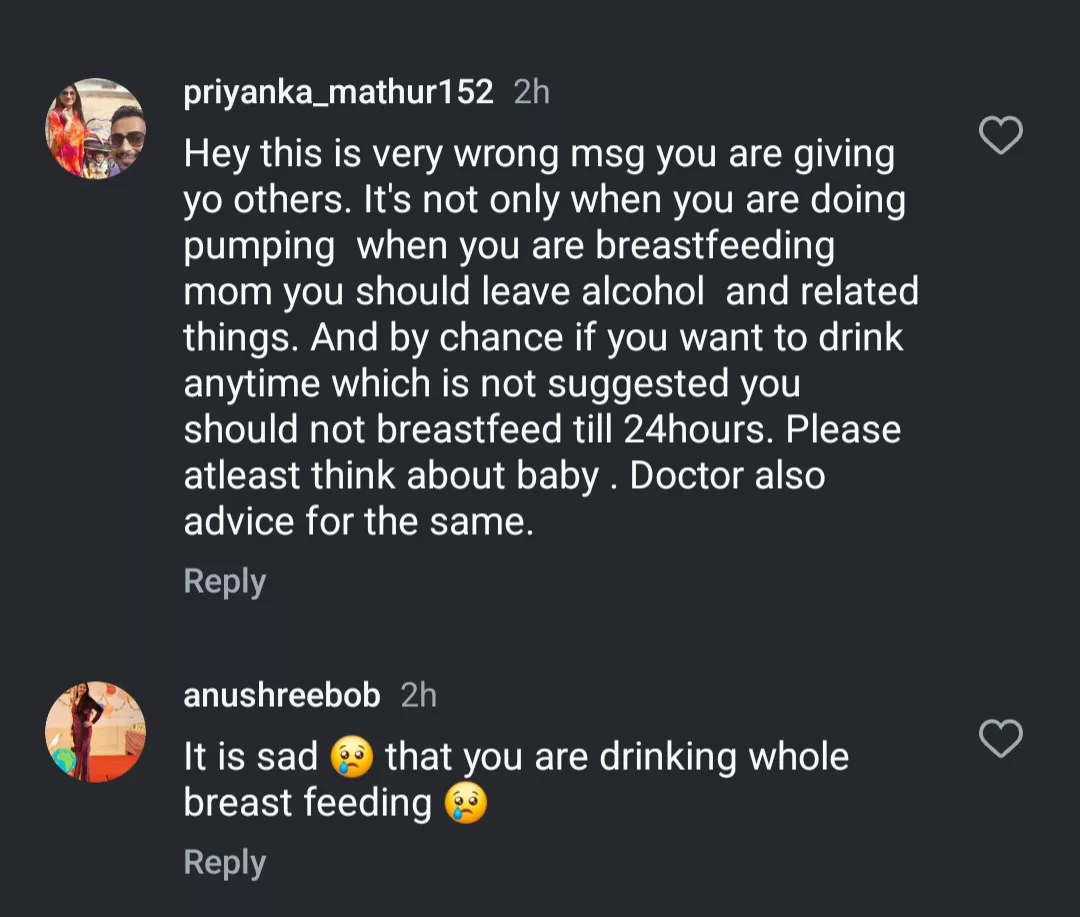1080x917 pixels.
Task: Open anushreebob's profile picture
Action: pos(96,732)
